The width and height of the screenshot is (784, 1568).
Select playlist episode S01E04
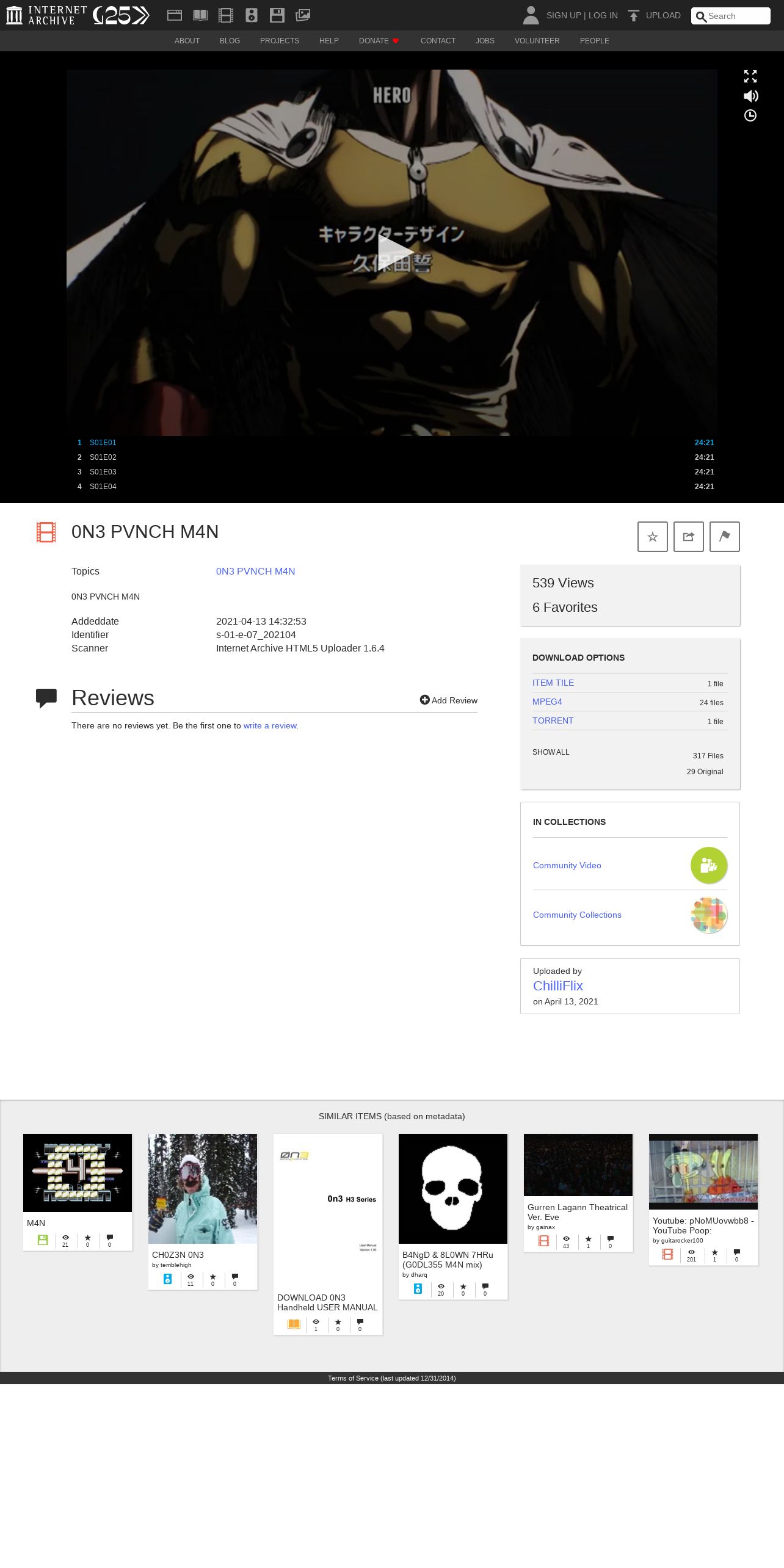[x=391, y=487]
